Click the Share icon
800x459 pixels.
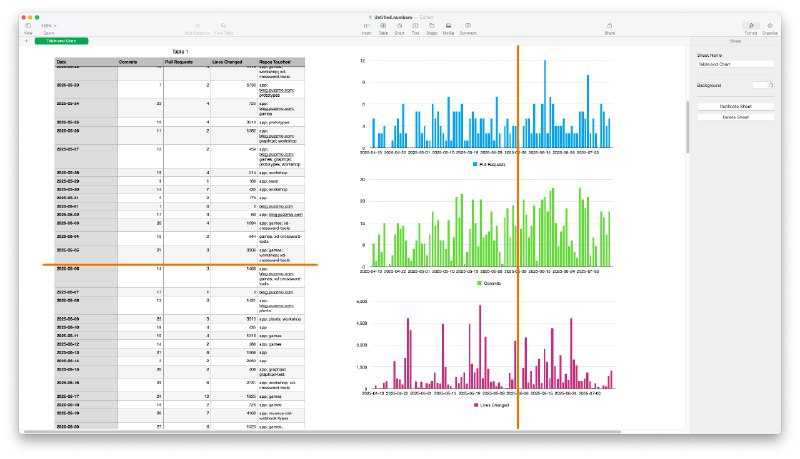pyautogui.click(x=610, y=25)
